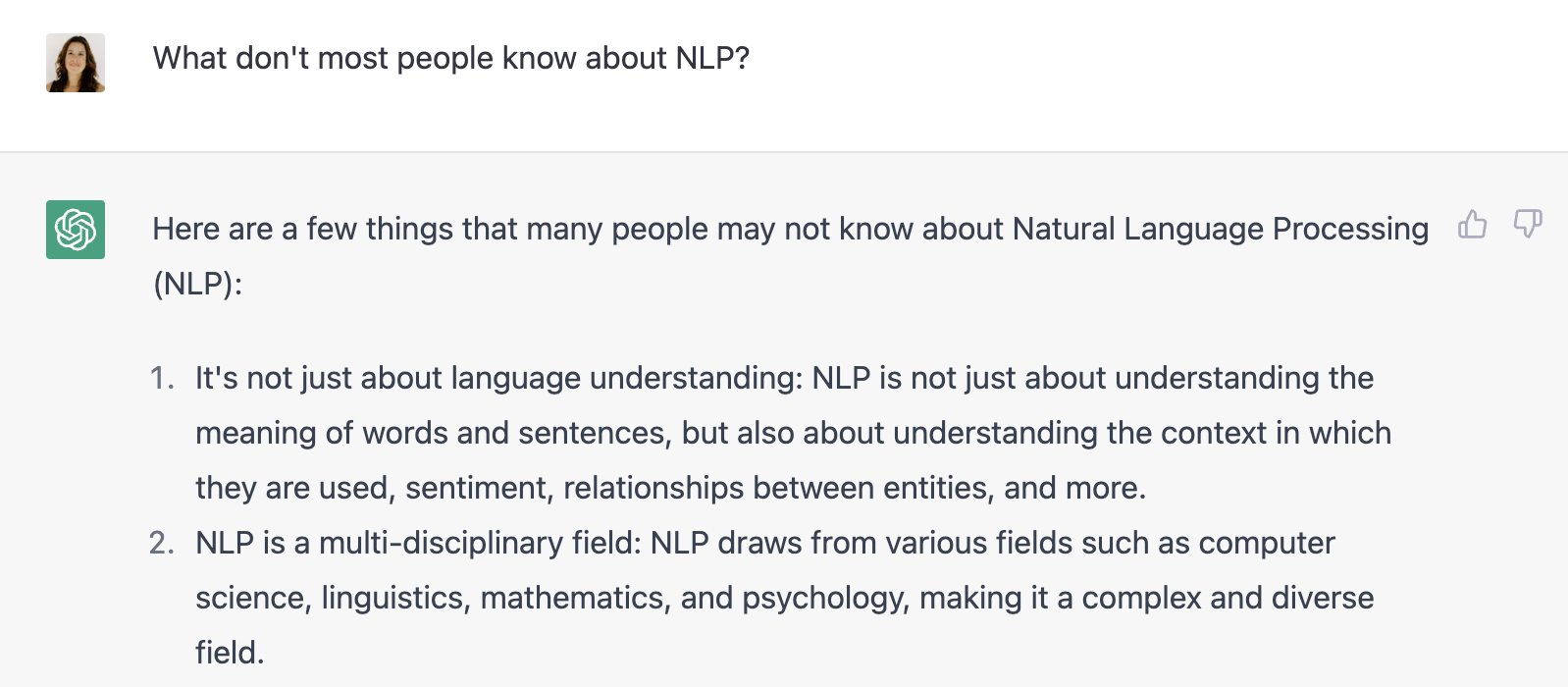
Task: Select the green ChatGPT assistant avatar icon
Action: point(75,229)
